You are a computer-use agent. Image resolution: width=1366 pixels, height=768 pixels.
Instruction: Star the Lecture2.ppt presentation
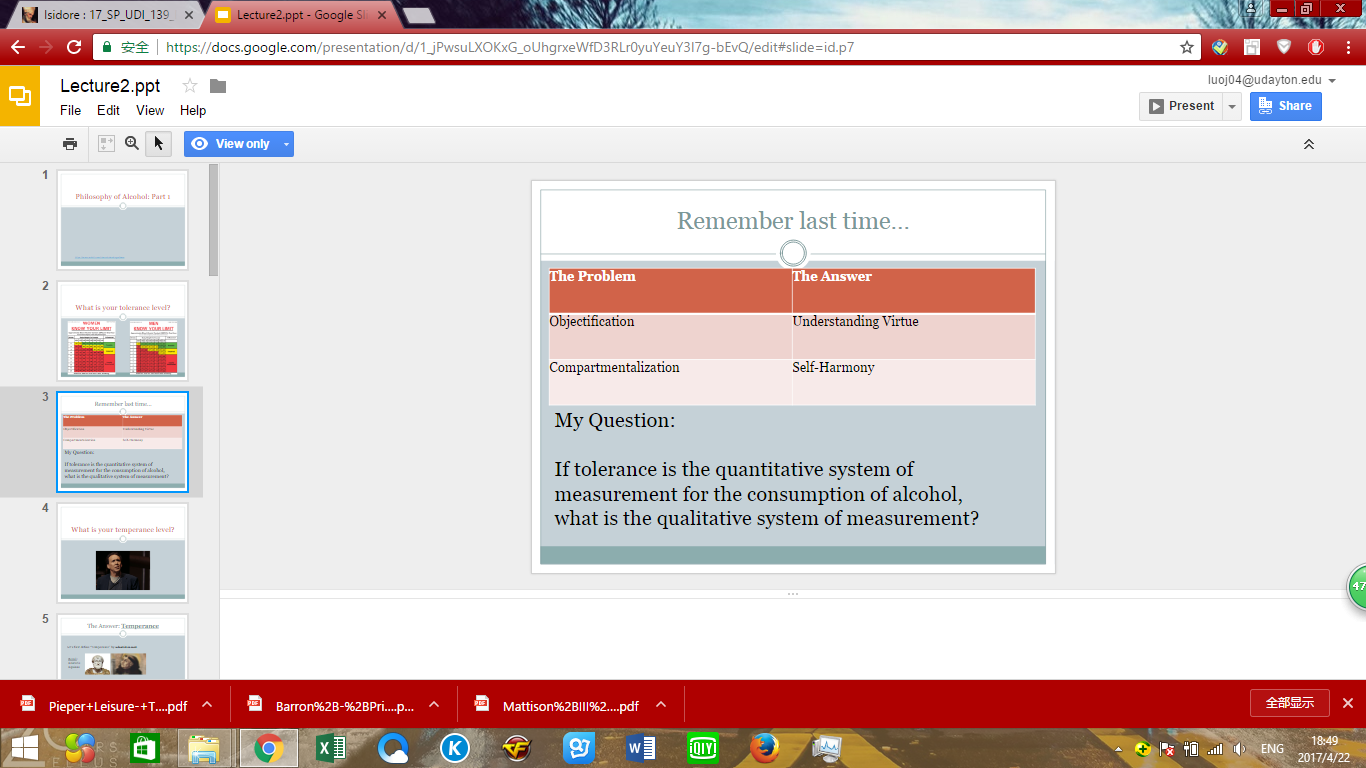[190, 86]
